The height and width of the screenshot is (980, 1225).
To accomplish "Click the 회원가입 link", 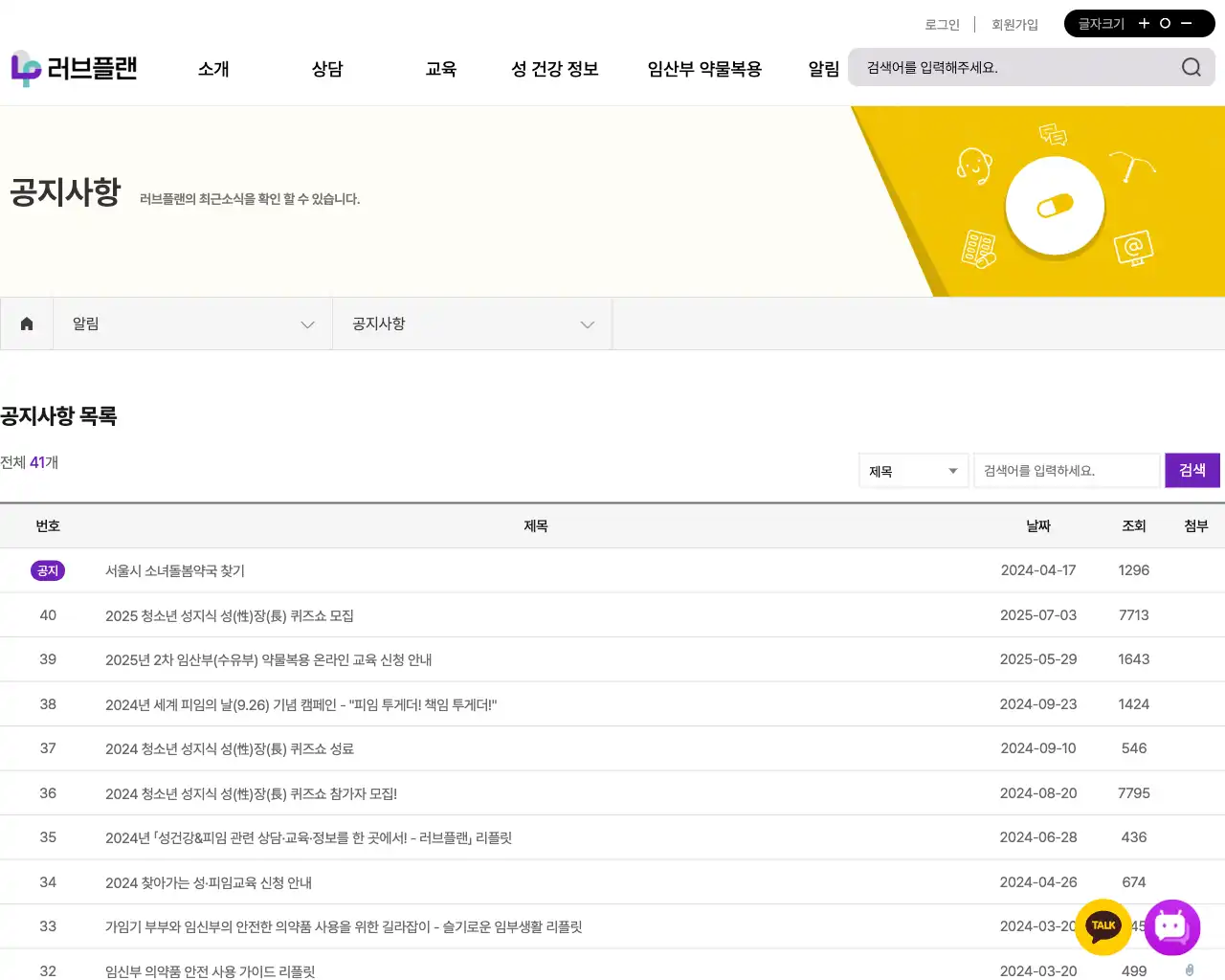I will (x=1014, y=25).
